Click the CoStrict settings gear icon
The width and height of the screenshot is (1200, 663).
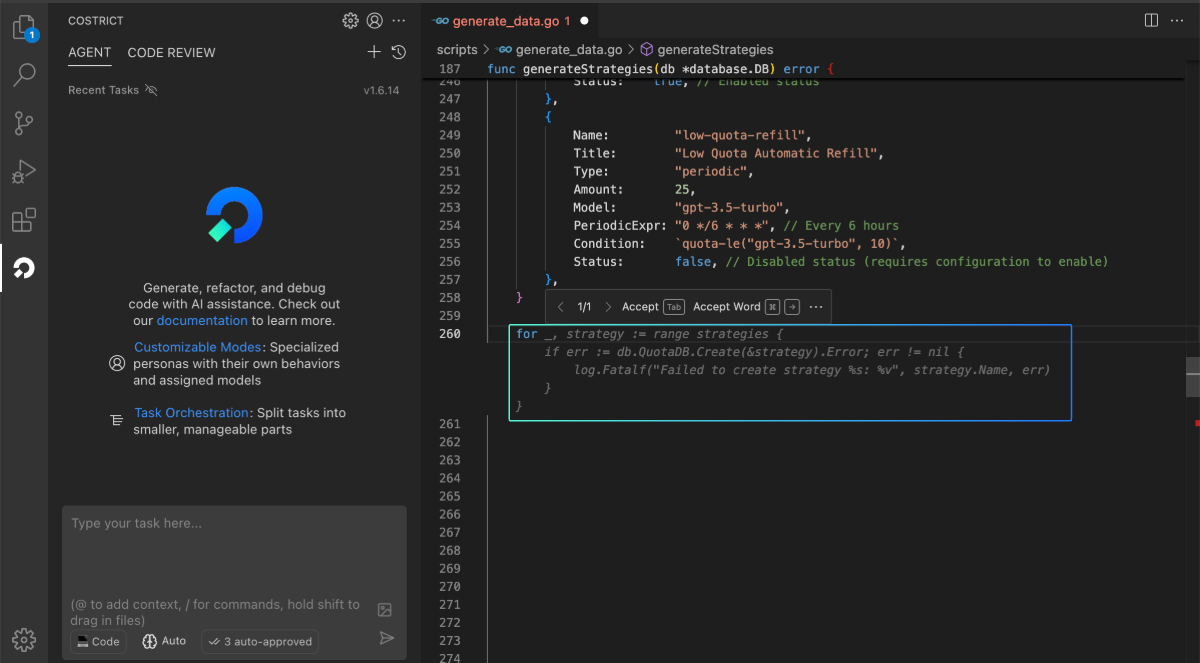350,20
